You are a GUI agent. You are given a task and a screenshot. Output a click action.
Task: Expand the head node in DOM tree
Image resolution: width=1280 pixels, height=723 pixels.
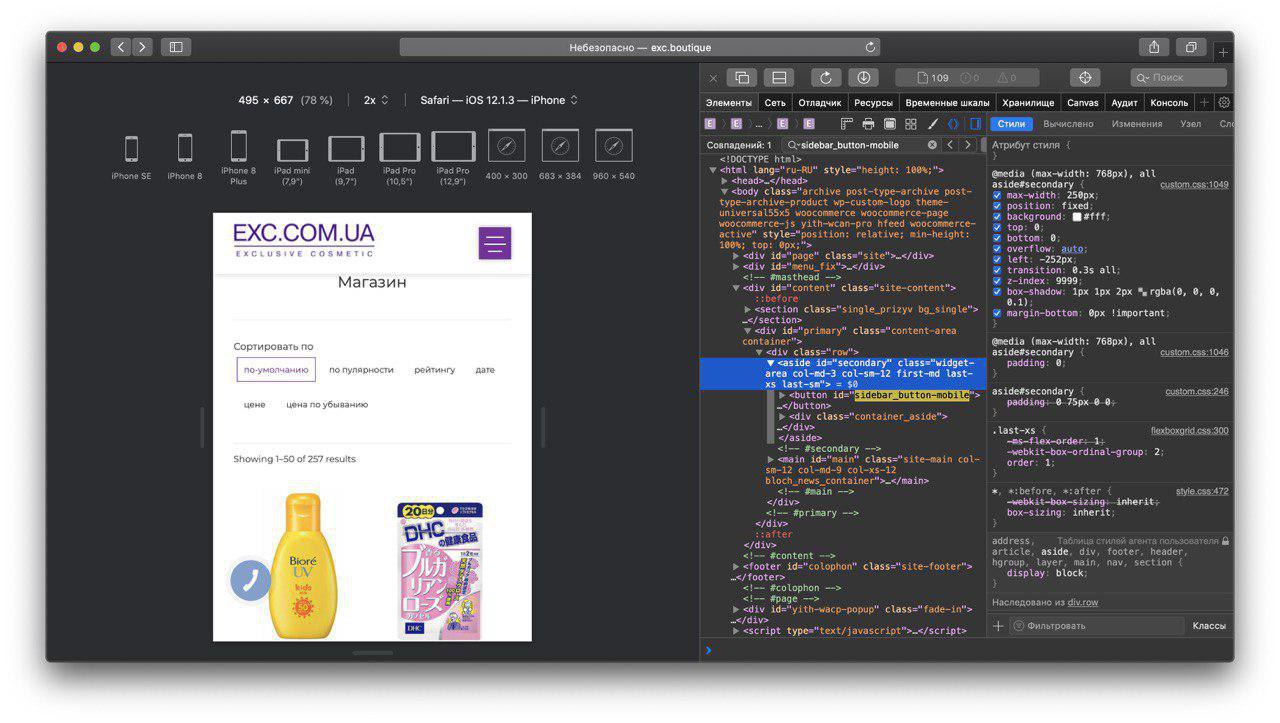point(725,181)
